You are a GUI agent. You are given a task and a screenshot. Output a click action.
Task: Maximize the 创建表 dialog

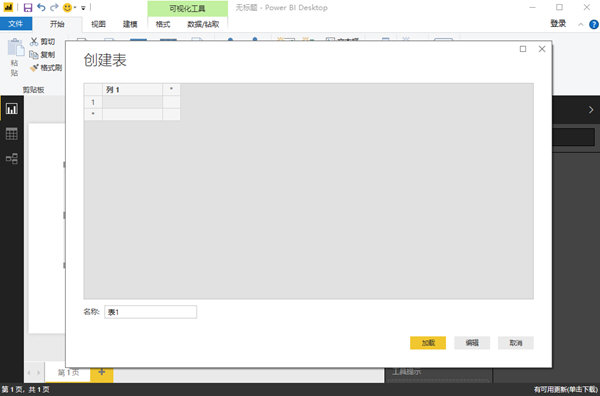523,49
